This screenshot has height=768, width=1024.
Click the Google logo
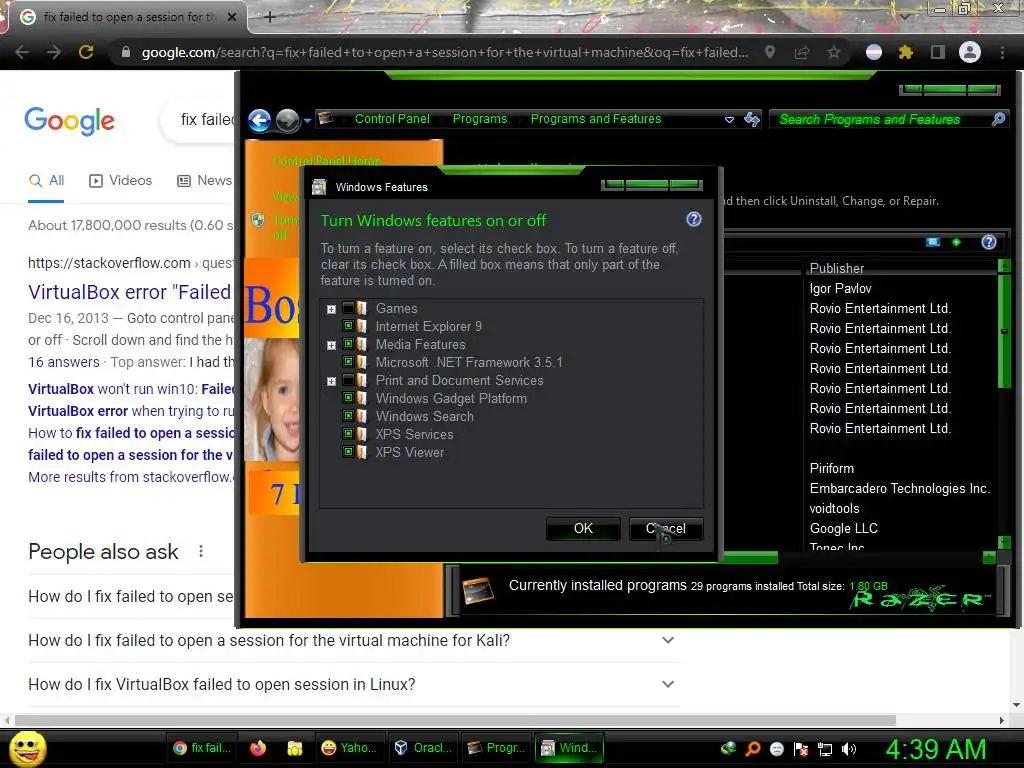click(x=69, y=120)
